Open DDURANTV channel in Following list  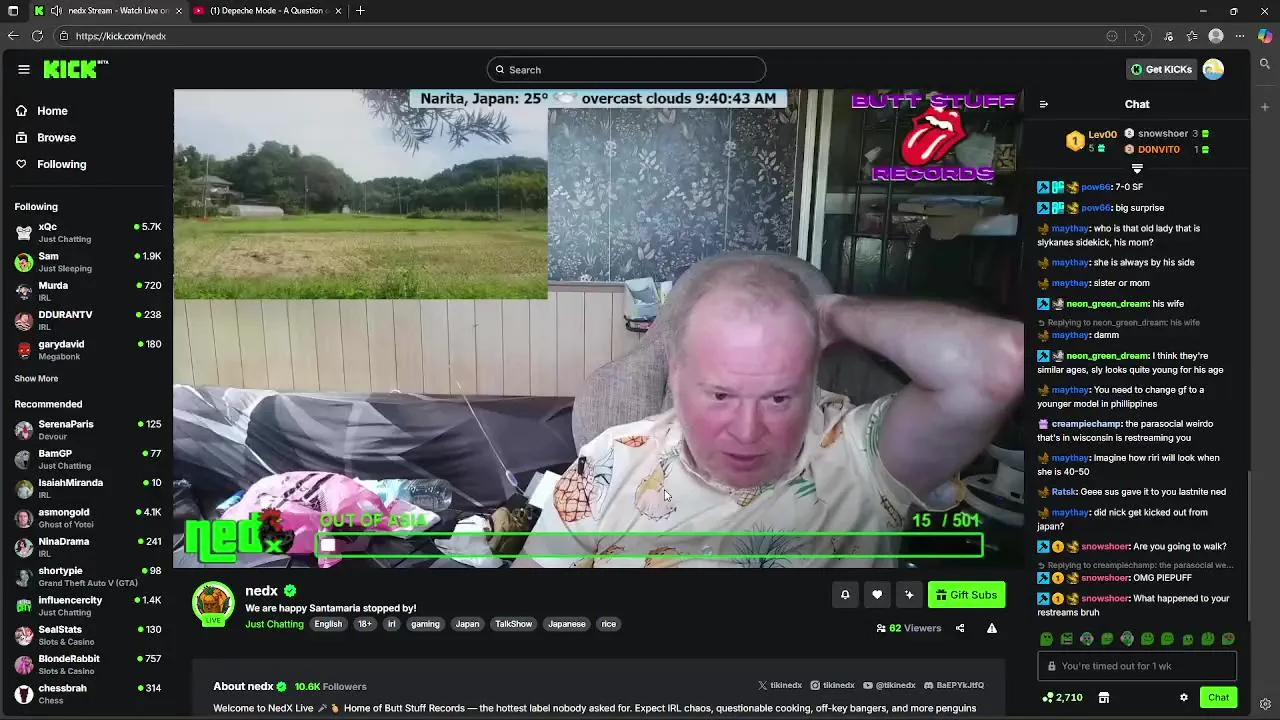pyautogui.click(x=87, y=320)
